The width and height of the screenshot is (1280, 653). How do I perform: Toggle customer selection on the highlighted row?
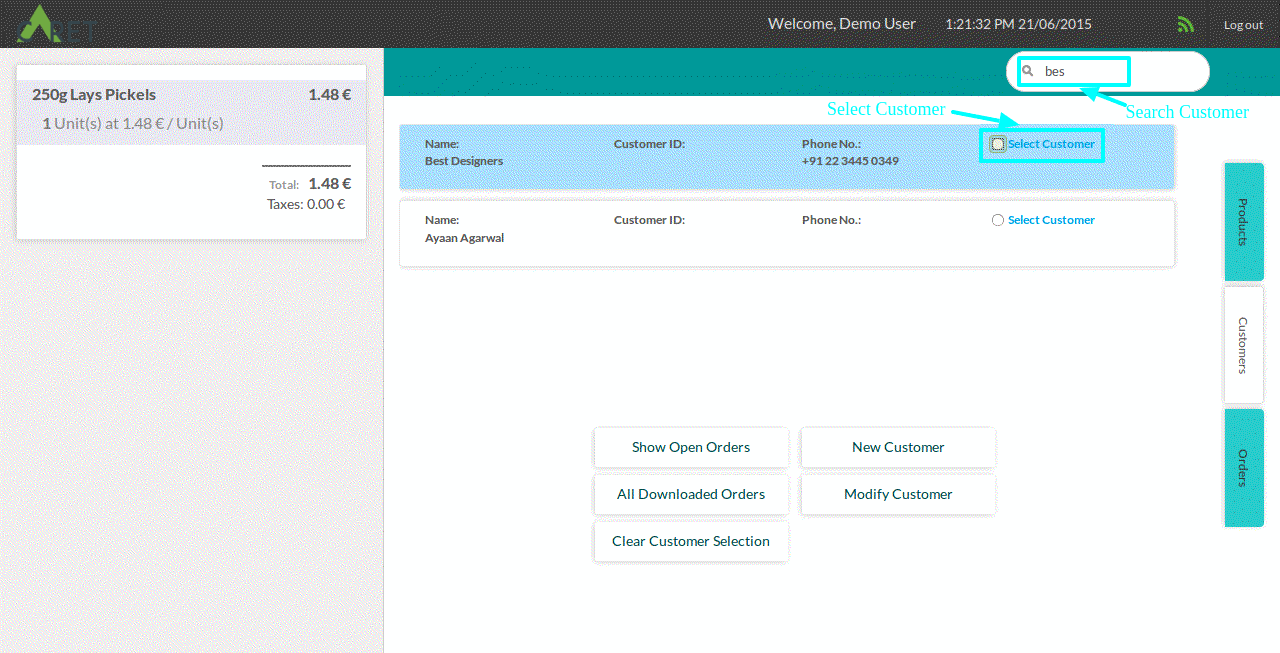tap(996, 144)
